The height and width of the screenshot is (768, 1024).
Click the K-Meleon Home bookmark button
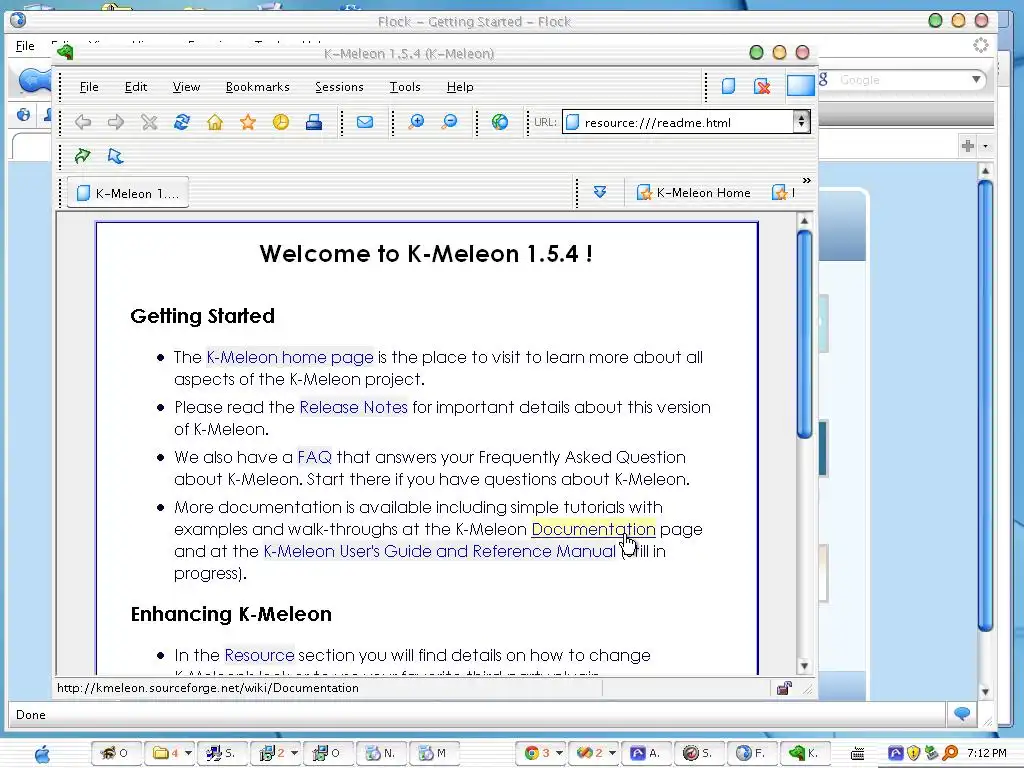pyautogui.click(x=694, y=193)
